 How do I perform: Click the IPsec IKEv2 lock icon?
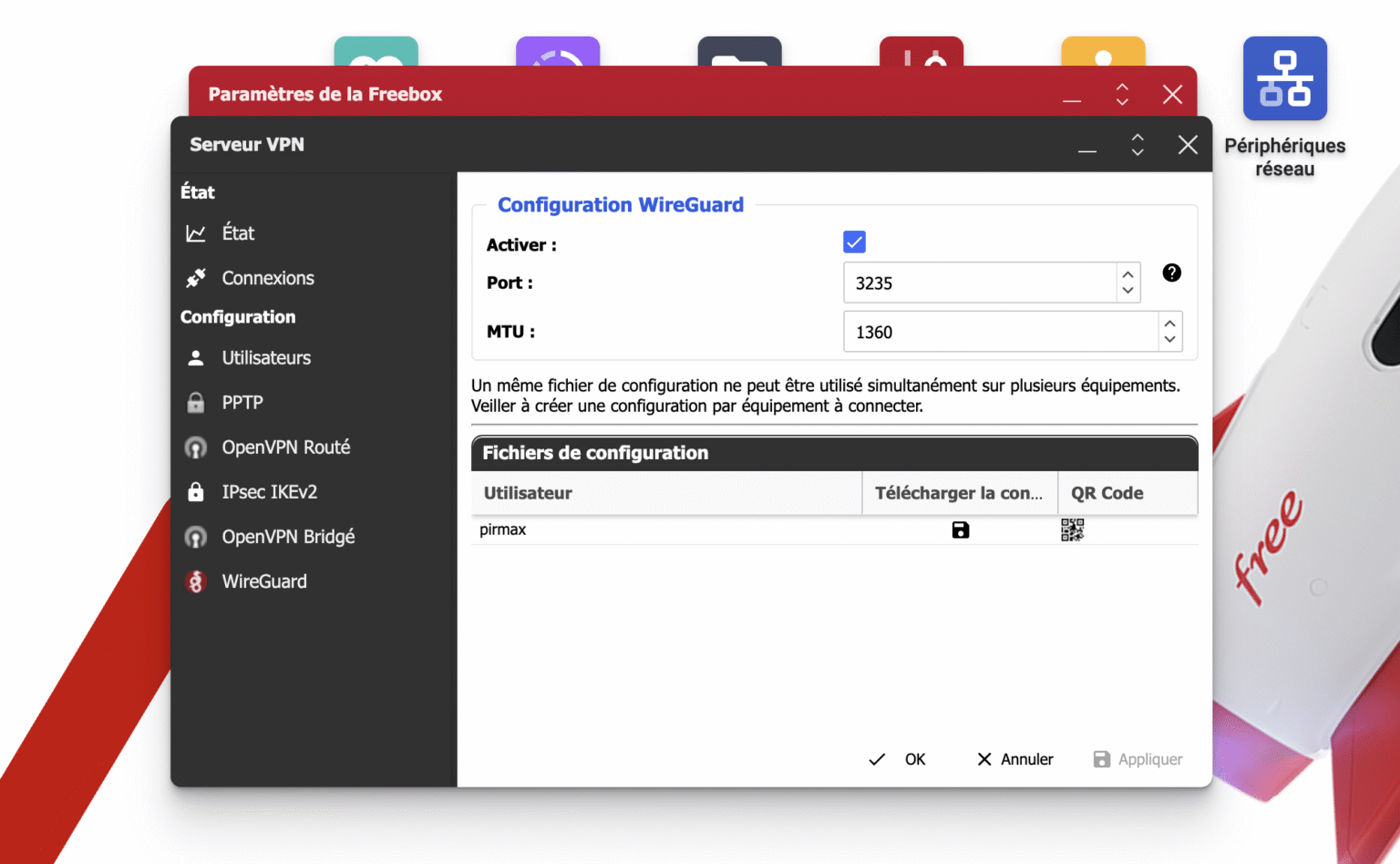pos(196,492)
